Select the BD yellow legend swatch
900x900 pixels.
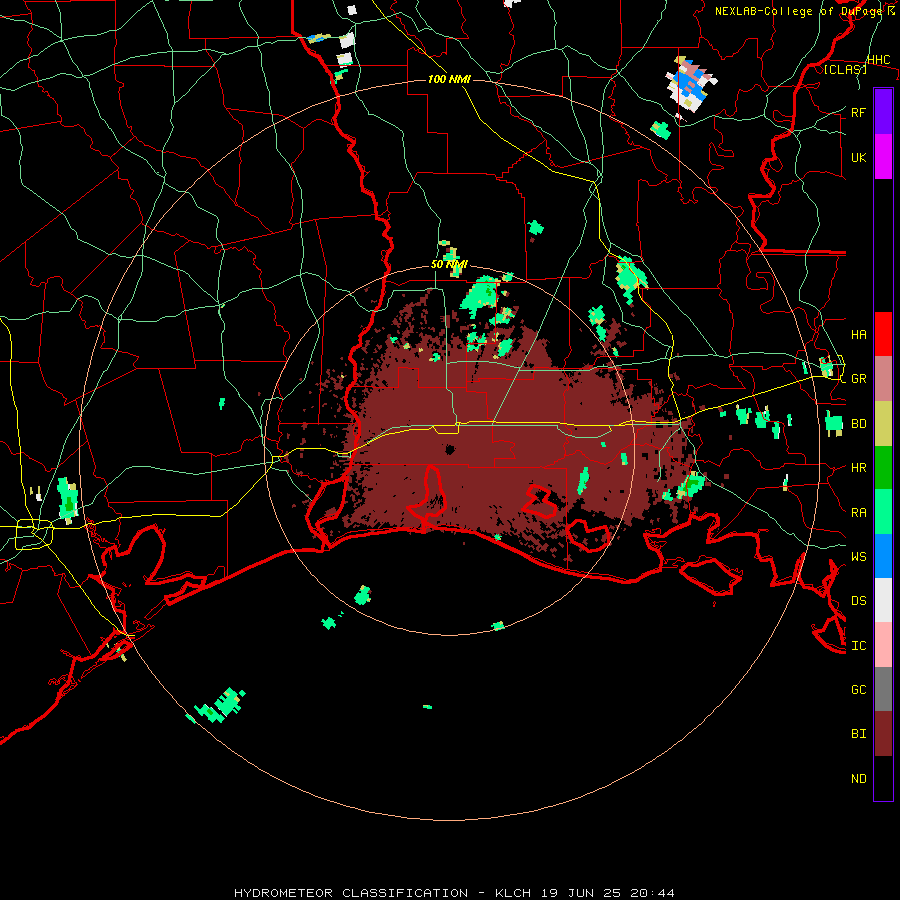(883, 424)
